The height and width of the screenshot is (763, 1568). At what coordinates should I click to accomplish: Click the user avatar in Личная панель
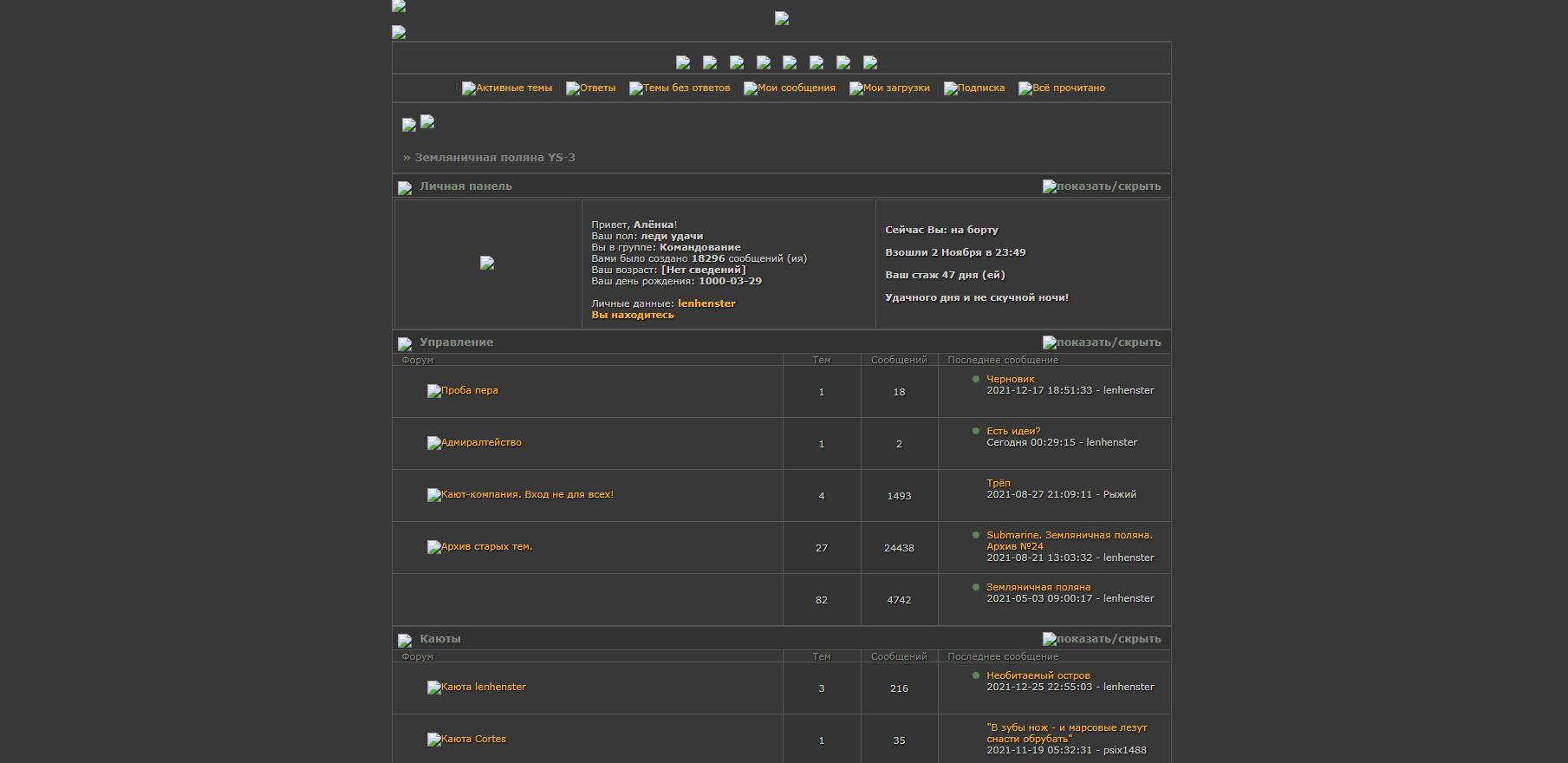(487, 264)
